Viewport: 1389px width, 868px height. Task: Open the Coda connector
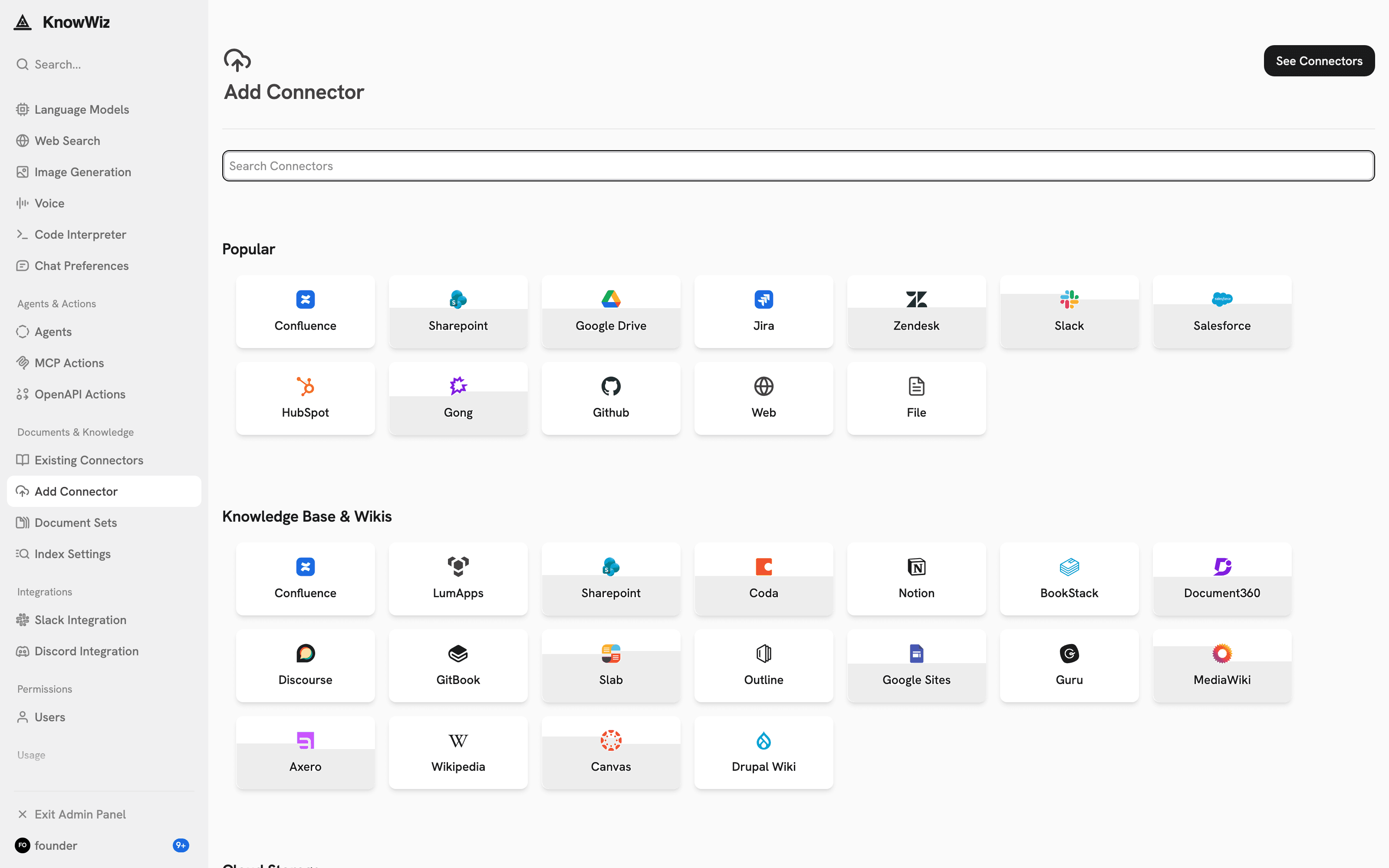pyautogui.click(x=764, y=579)
